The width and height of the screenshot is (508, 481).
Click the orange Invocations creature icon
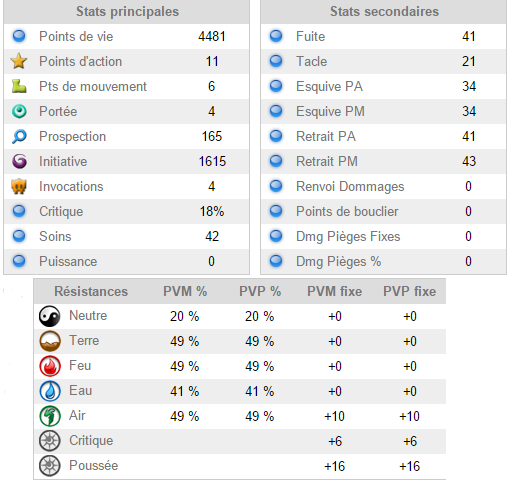point(19,186)
